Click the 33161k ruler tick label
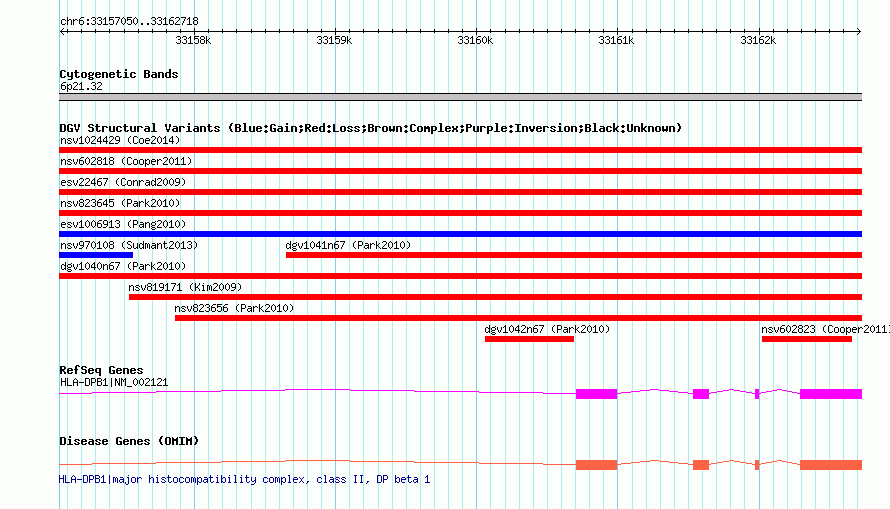 click(x=616, y=40)
